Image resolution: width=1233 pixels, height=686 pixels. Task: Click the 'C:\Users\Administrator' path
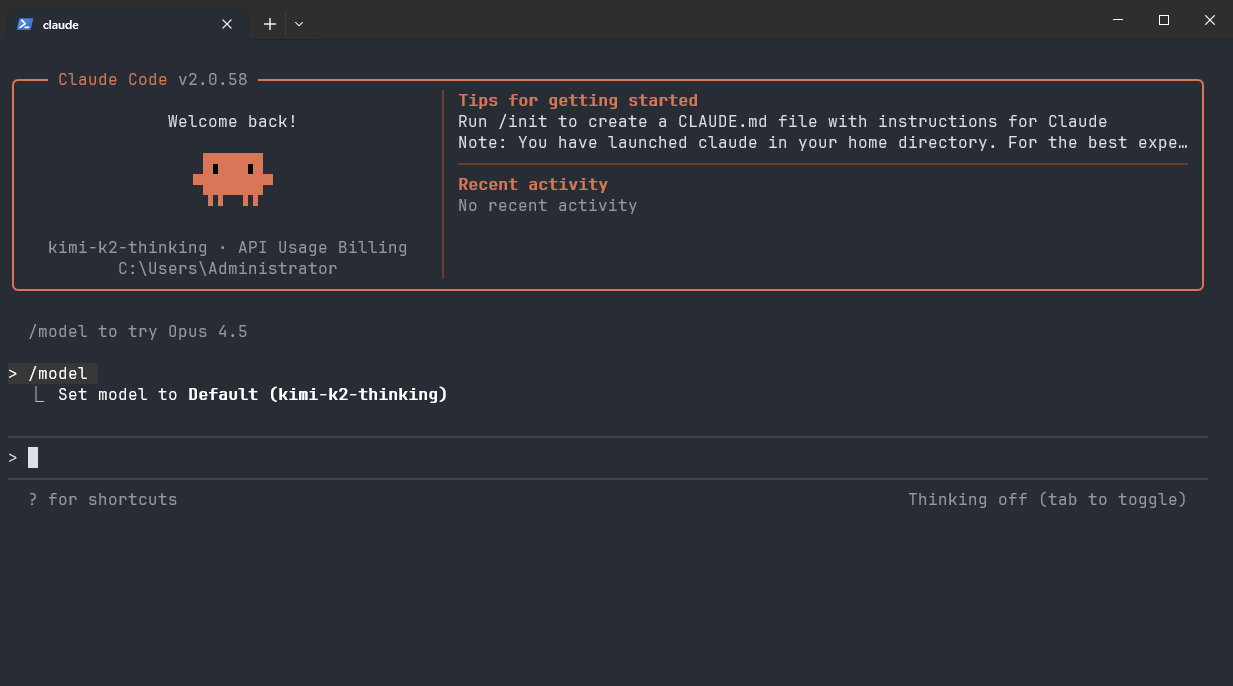pyautogui.click(x=228, y=268)
